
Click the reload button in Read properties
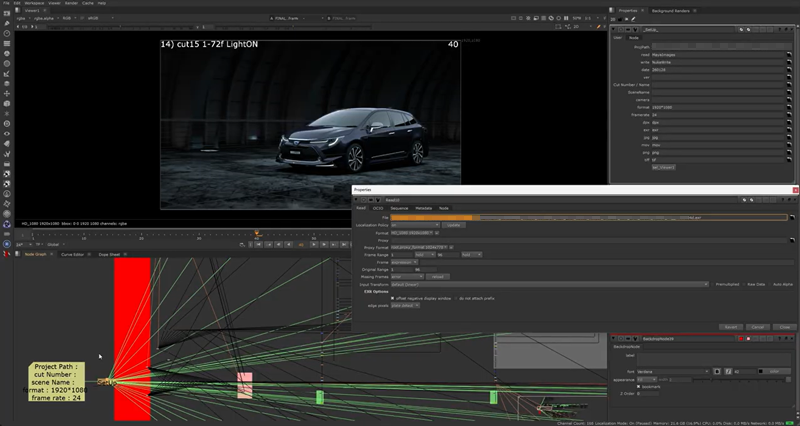click(437, 276)
